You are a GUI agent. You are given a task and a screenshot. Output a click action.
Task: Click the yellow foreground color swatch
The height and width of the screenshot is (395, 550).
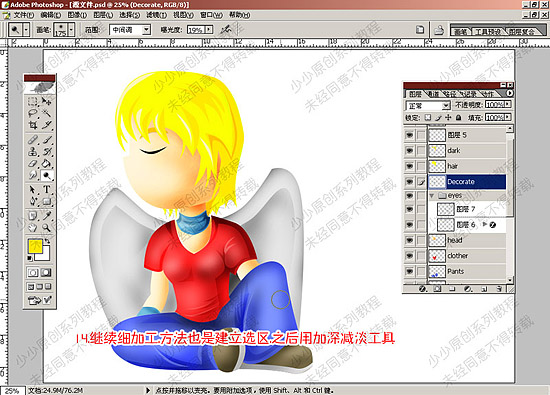coord(35,246)
